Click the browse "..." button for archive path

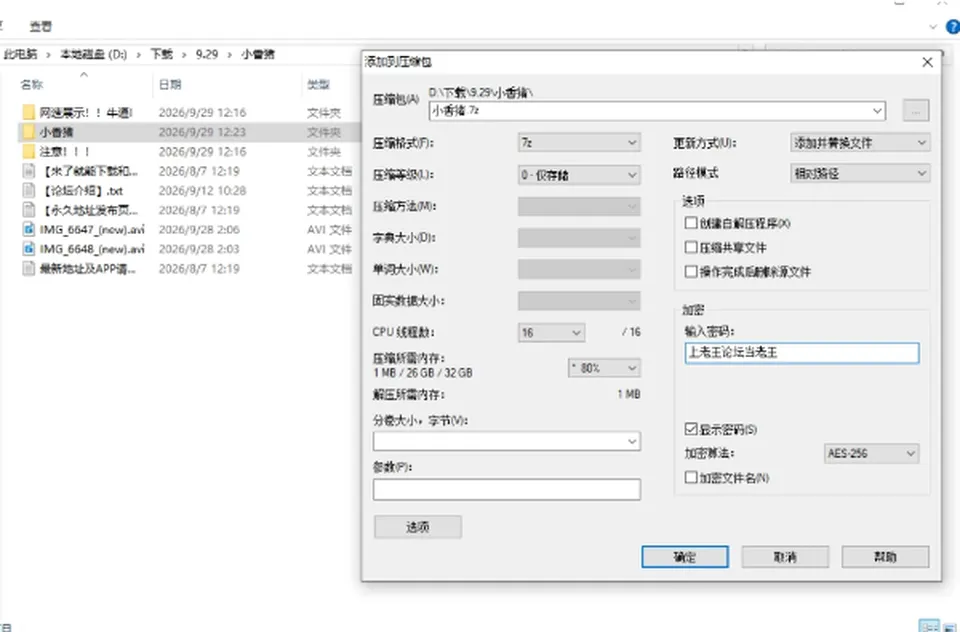point(916,111)
